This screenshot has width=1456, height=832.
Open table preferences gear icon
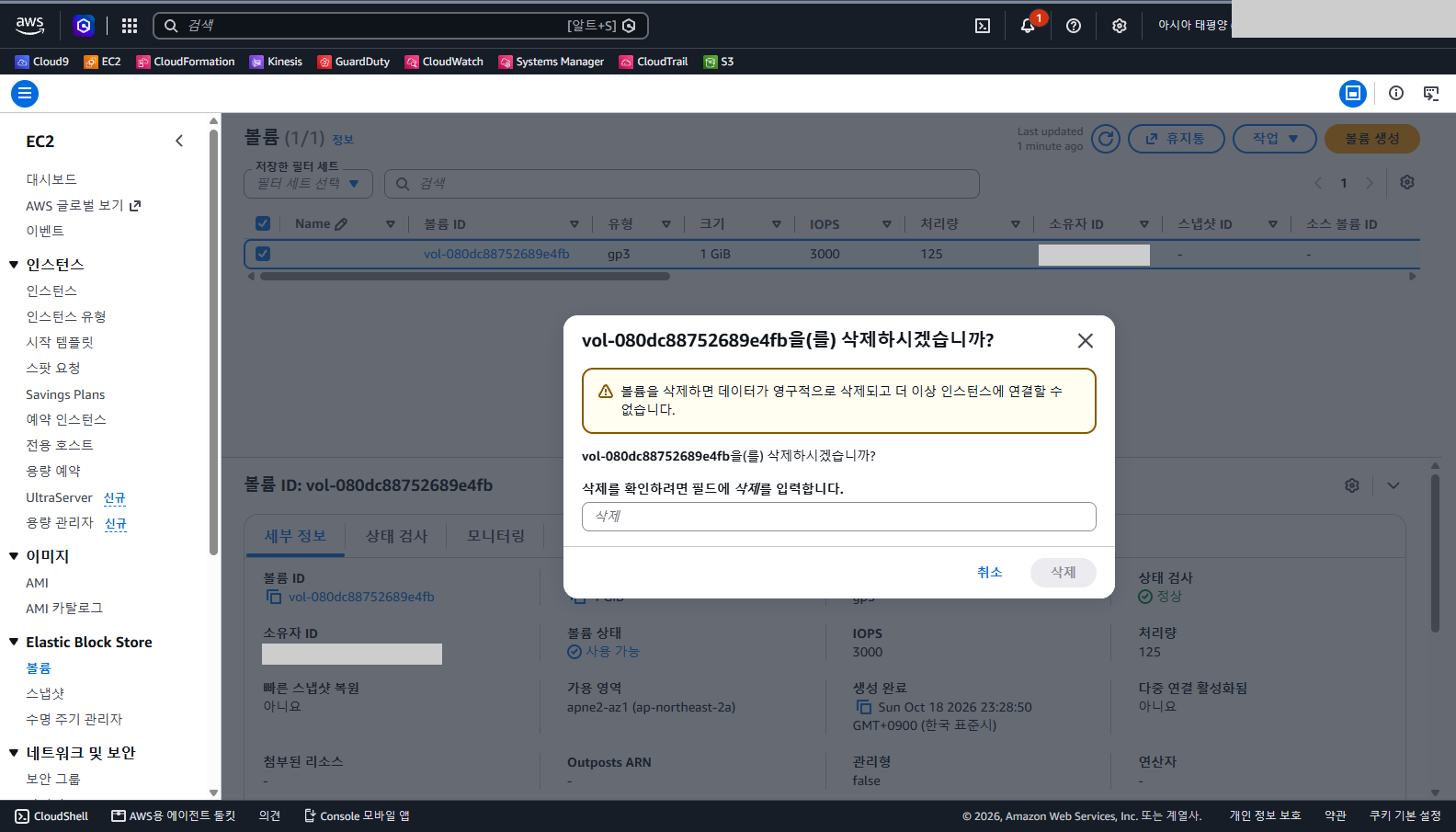pos(1407,182)
